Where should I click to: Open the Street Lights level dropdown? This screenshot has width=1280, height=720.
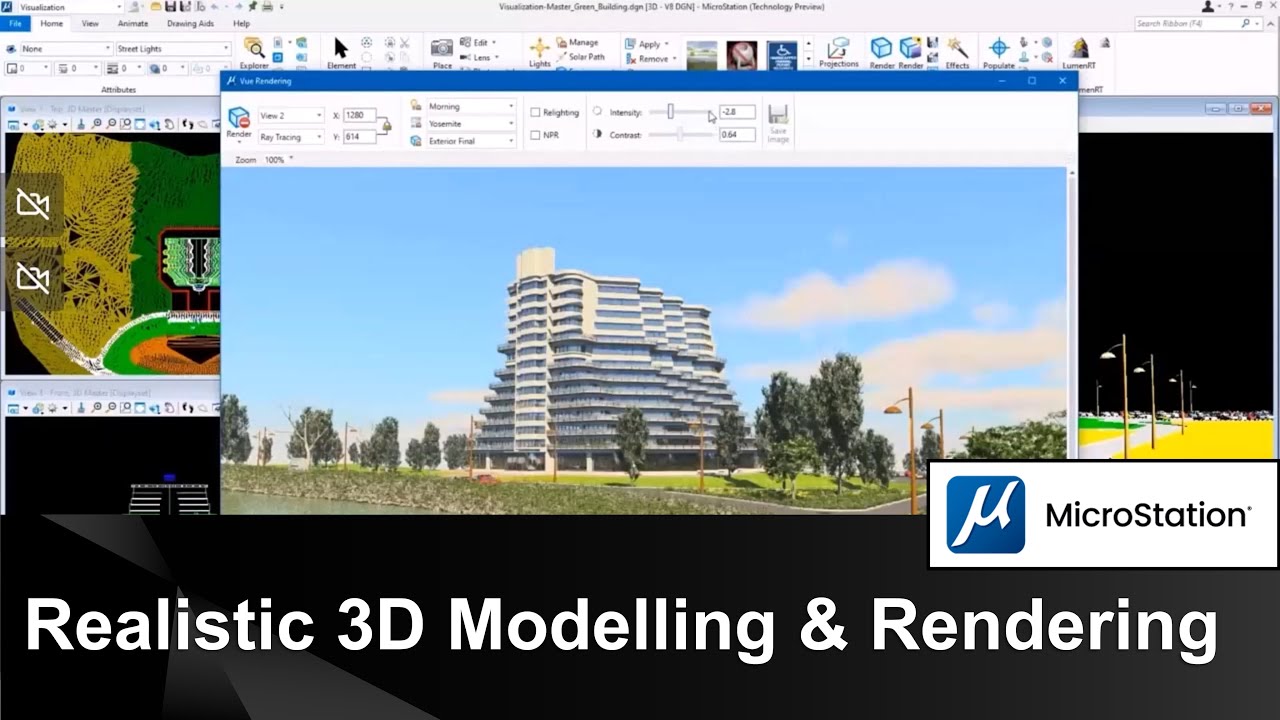173,48
